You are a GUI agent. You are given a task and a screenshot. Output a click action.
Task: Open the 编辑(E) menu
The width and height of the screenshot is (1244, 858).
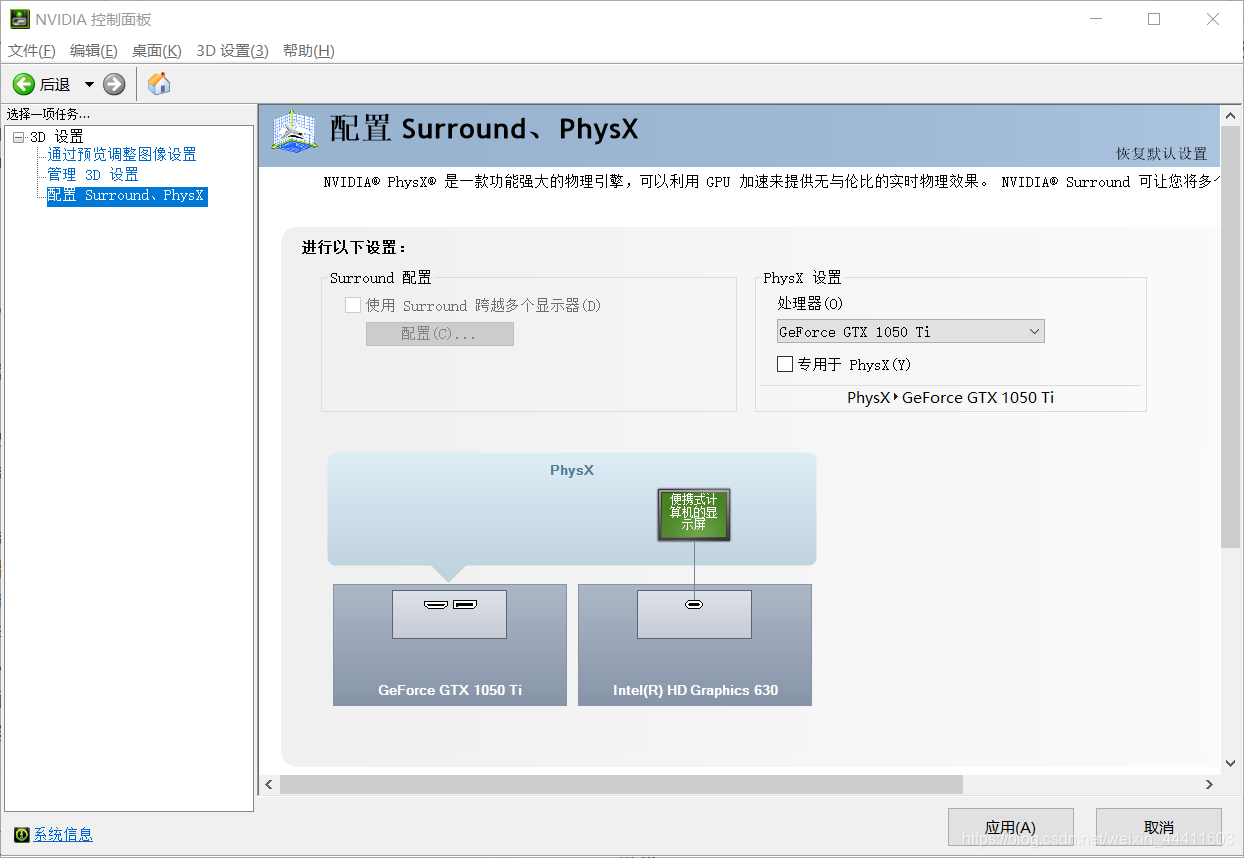pos(94,51)
